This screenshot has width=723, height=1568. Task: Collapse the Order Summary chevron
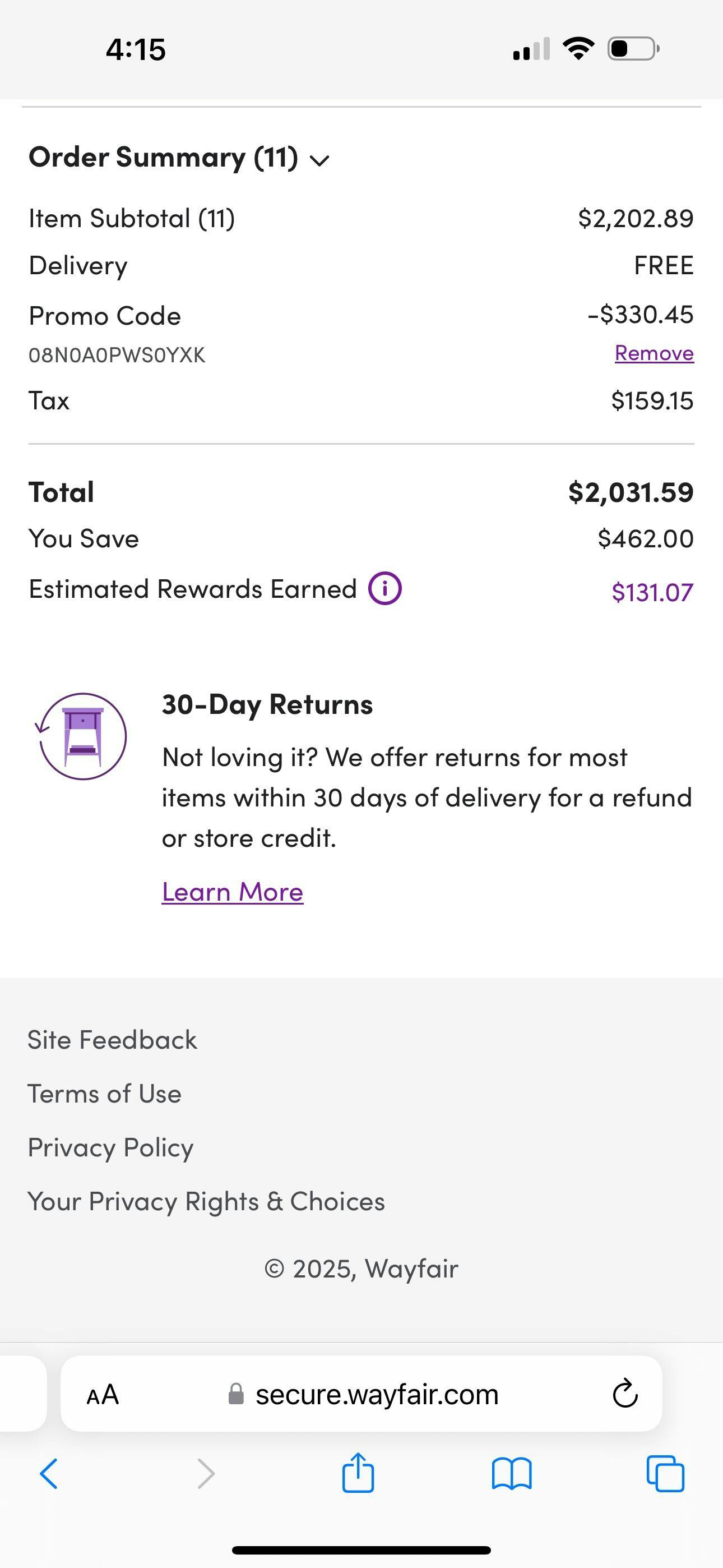tap(319, 159)
